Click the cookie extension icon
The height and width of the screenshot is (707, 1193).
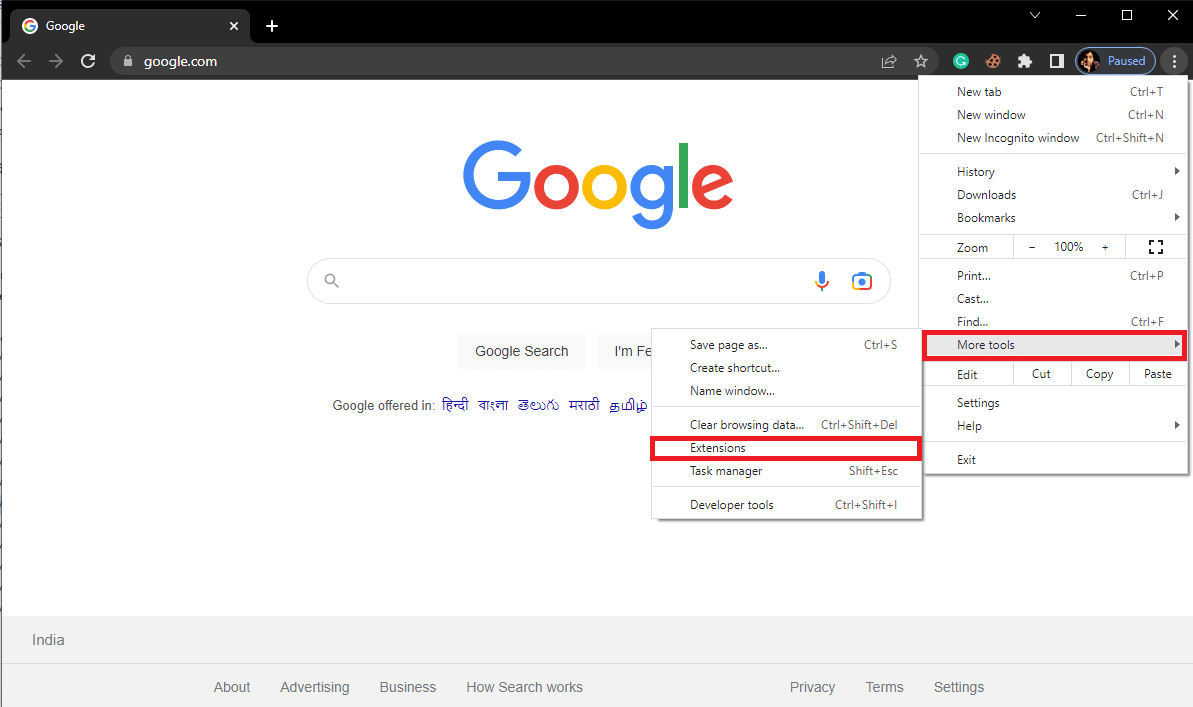(992, 61)
